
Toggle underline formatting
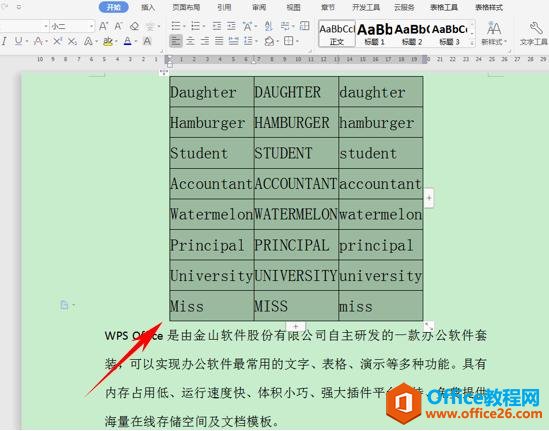[18, 41]
